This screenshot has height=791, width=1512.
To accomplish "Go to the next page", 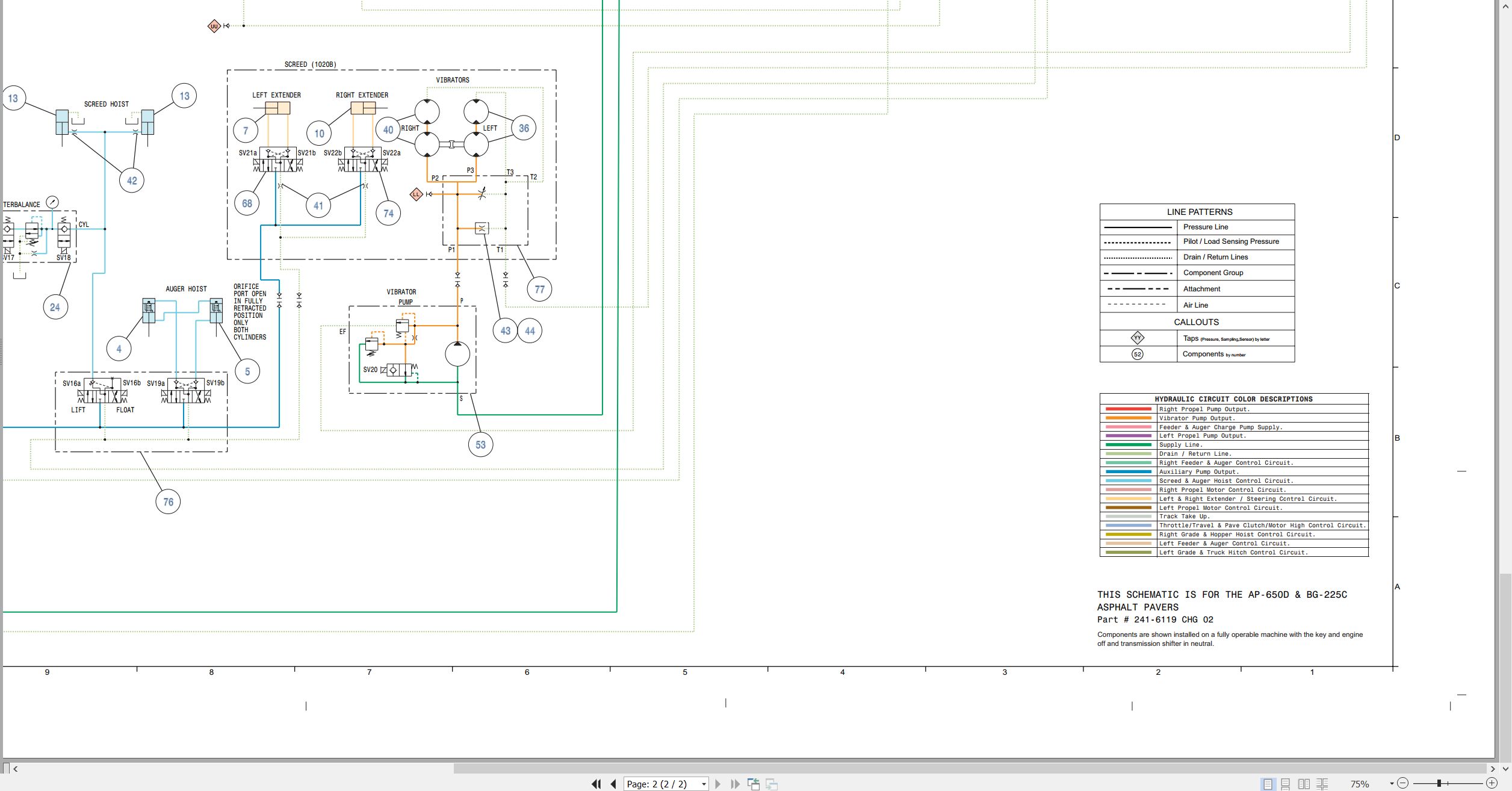I will point(717,784).
